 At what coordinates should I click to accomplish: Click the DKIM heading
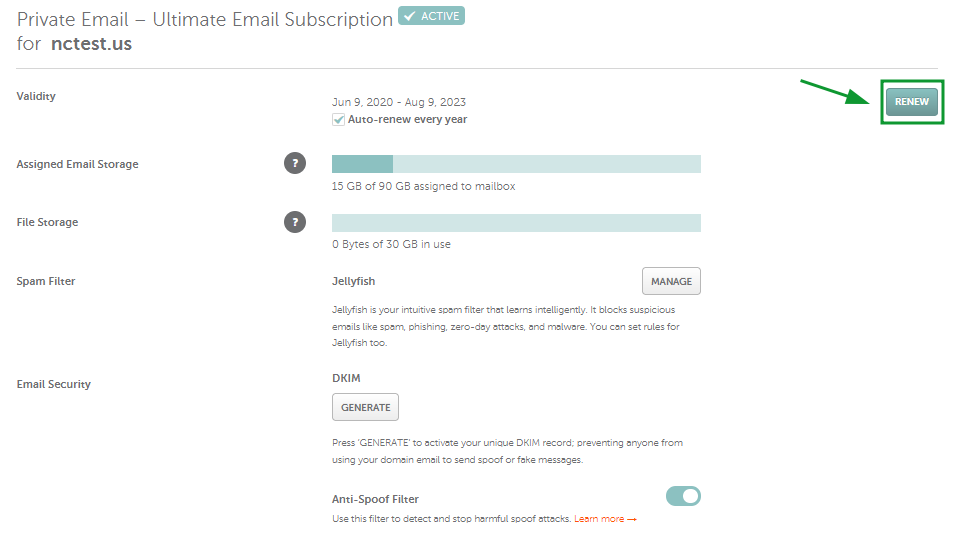click(346, 378)
